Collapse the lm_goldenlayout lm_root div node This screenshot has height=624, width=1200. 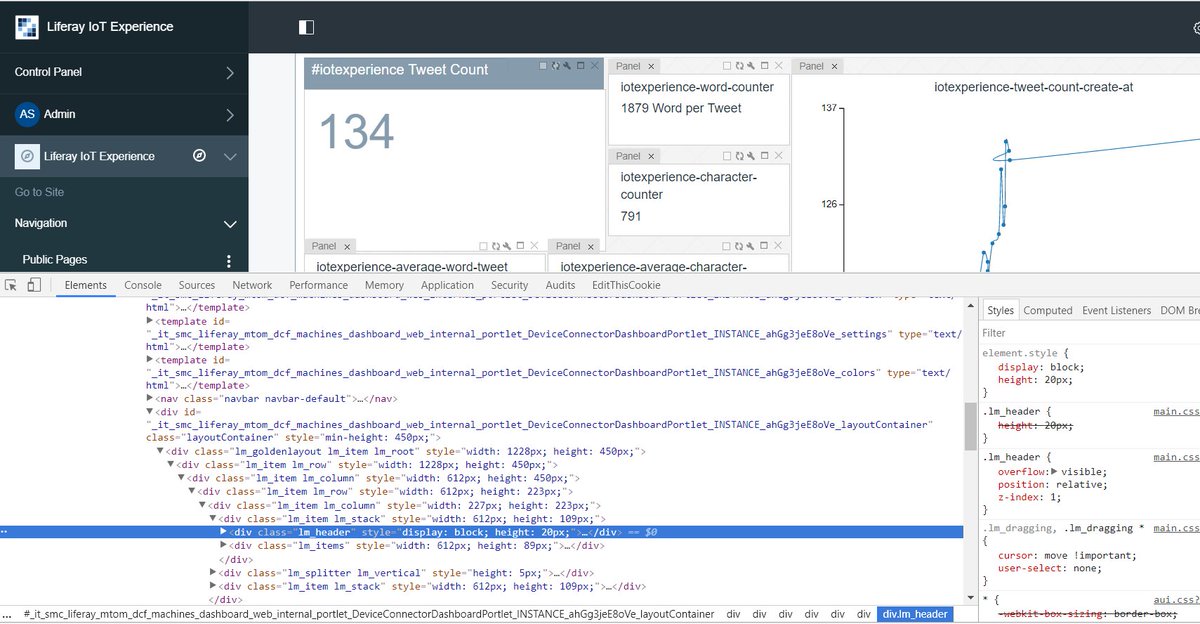(x=161, y=452)
